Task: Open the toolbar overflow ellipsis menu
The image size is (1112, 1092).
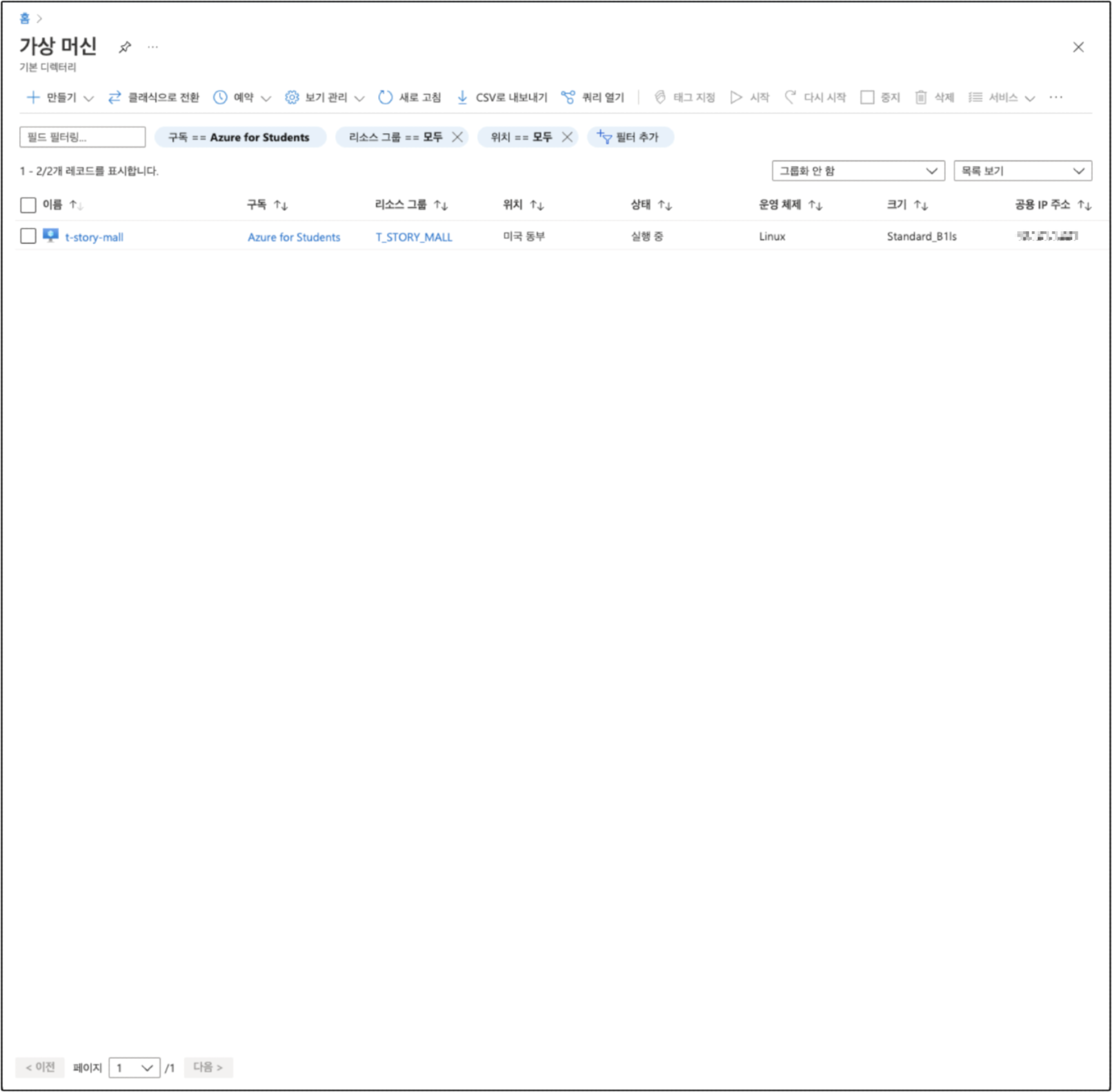Action: tap(1055, 97)
